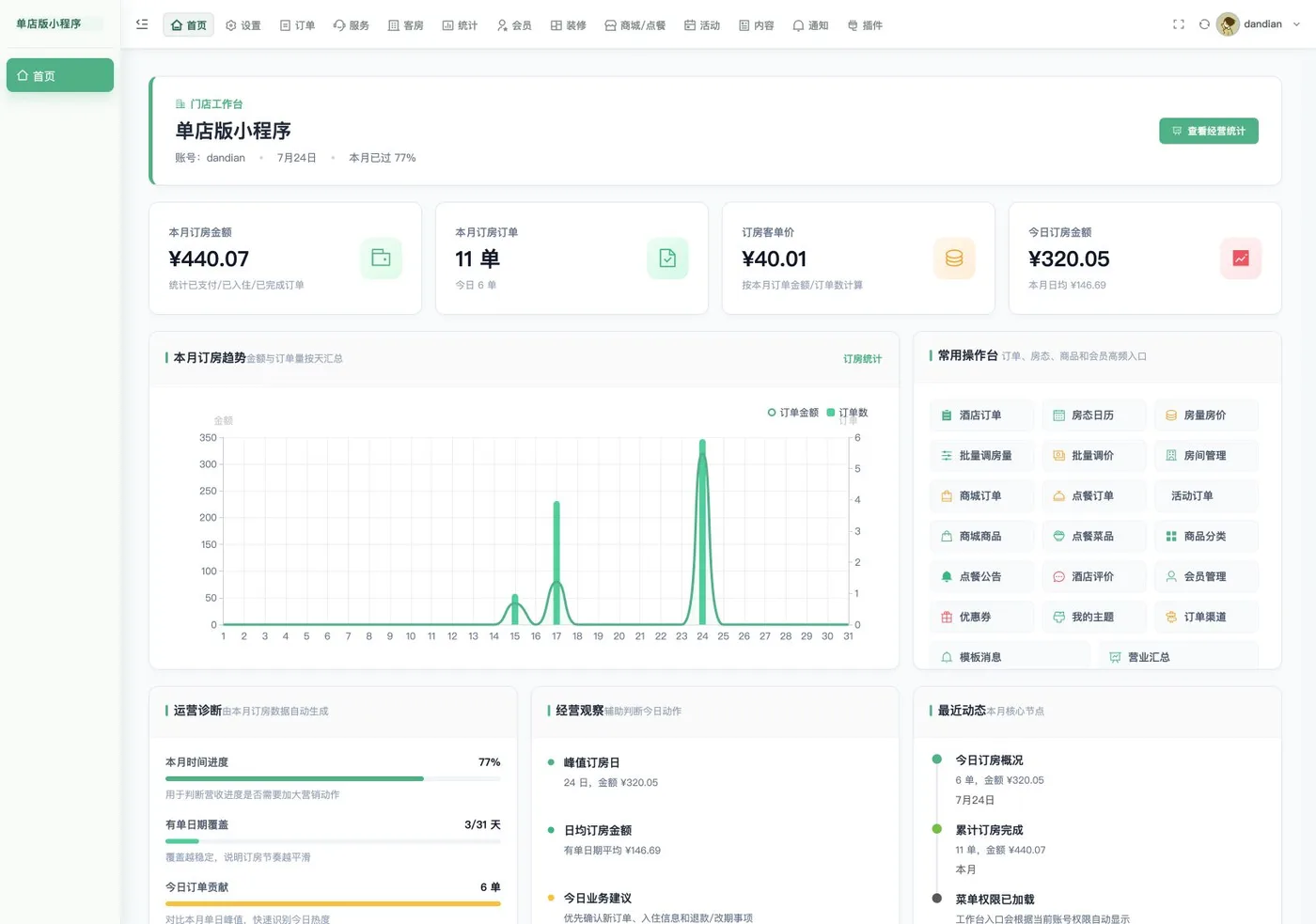Open 房态日历 shortcut
Screen dimensions: 1316x924
(1094, 415)
